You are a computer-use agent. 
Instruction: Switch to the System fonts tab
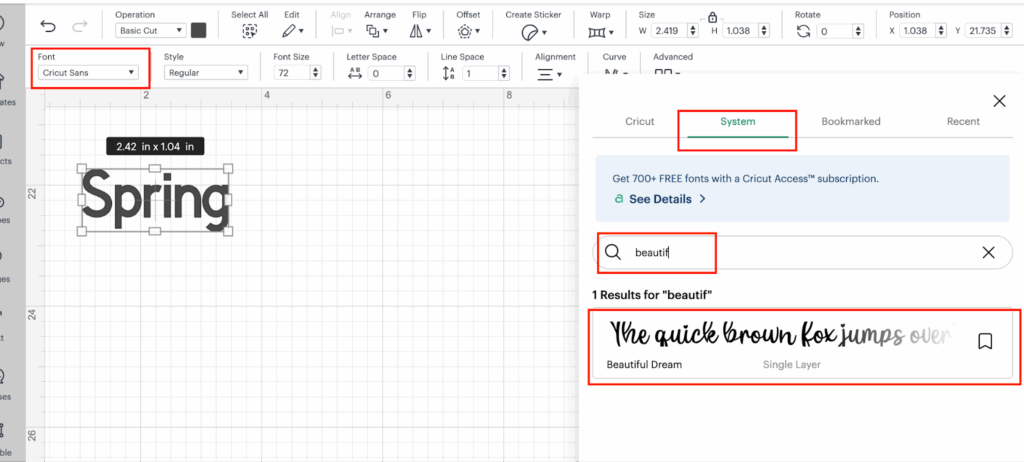(737, 122)
